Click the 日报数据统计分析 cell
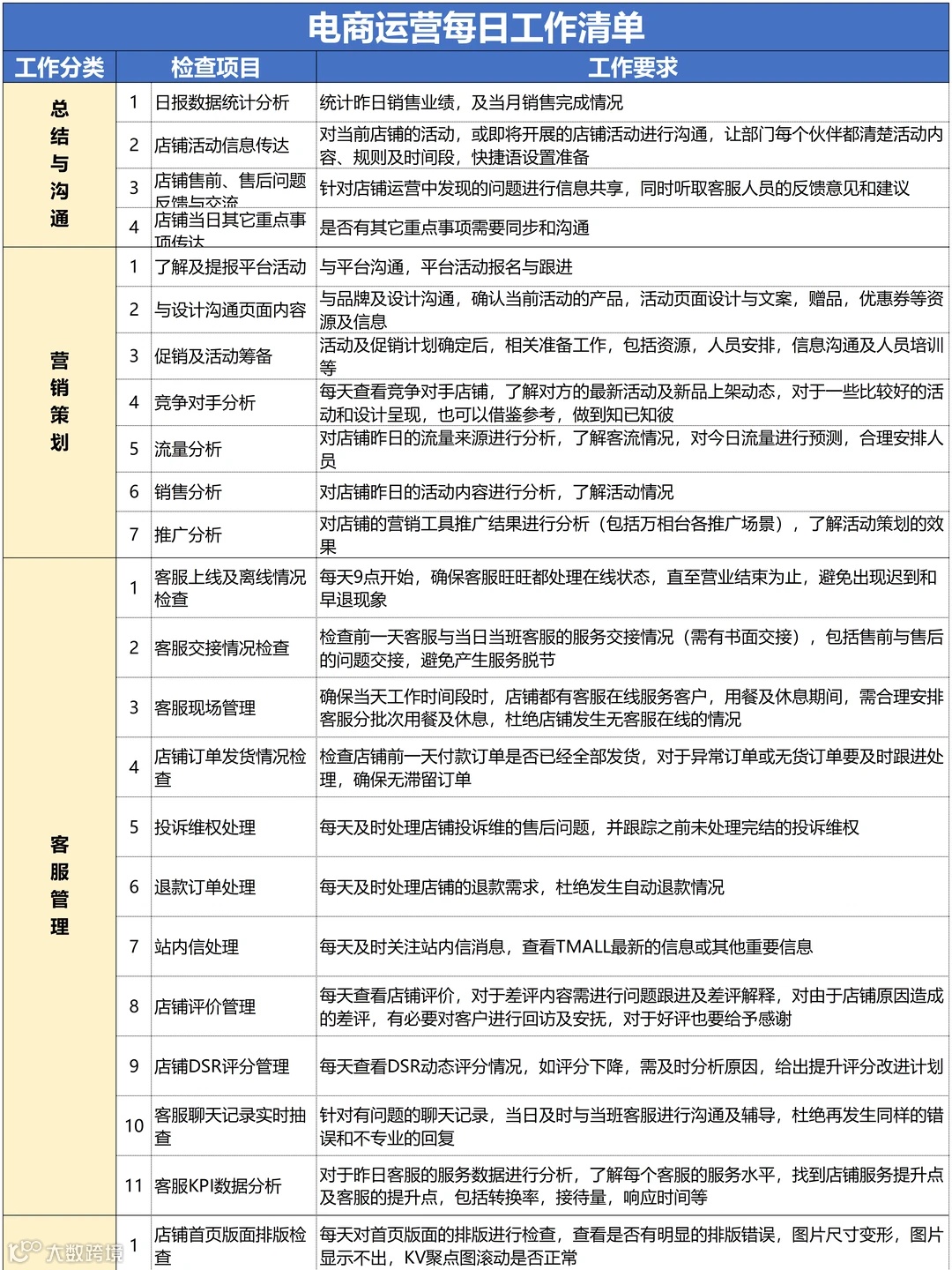Image resolution: width=952 pixels, height=1270 pixels. [234, 102]
